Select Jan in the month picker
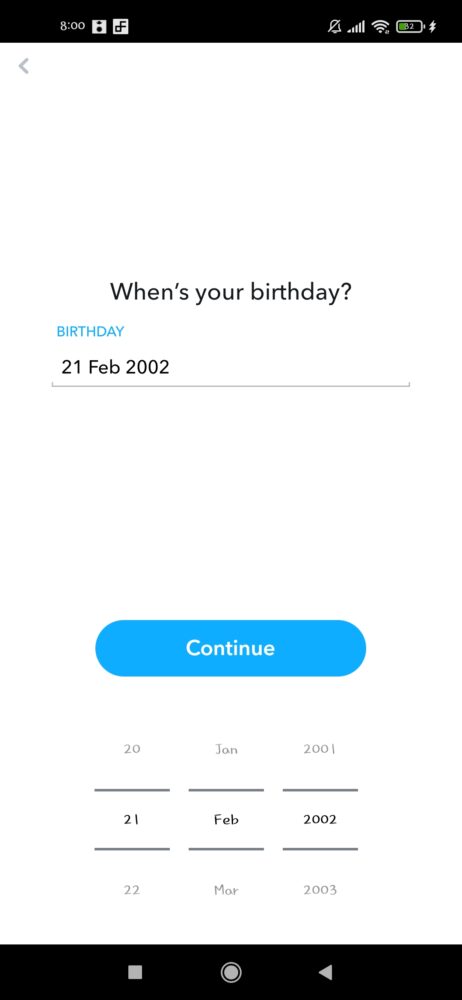The width and height of the screenshot is (462, 1000). tap(227, 749)
